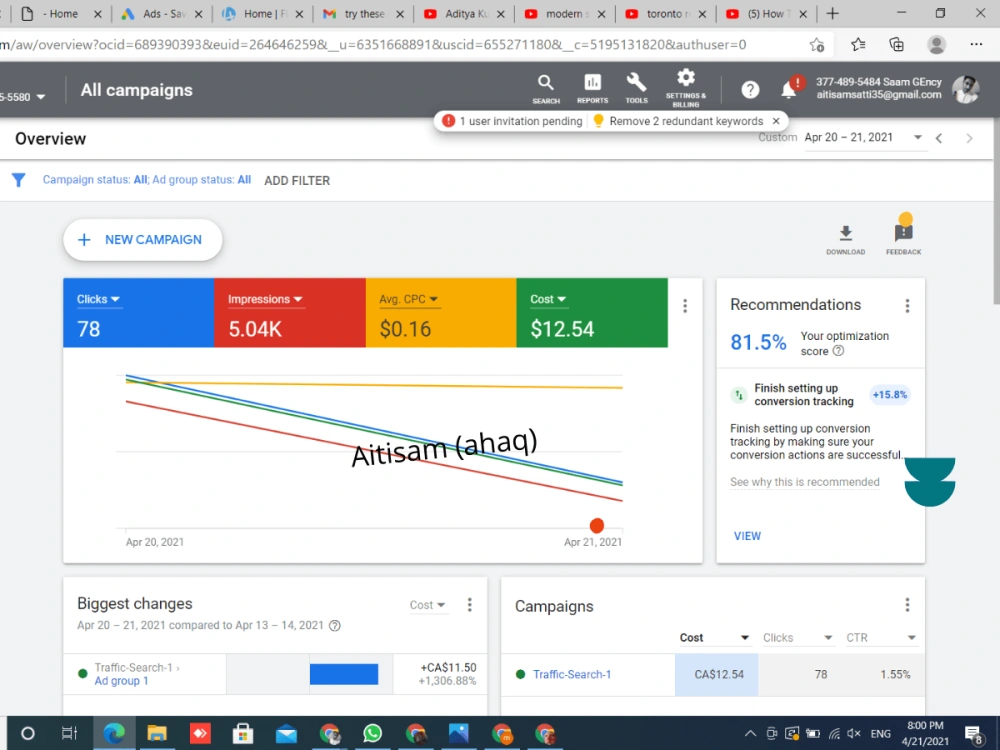Open Windows Action Center notifications icon
This screenshot has height=750, width=1000.
click(x=974, y=735)
